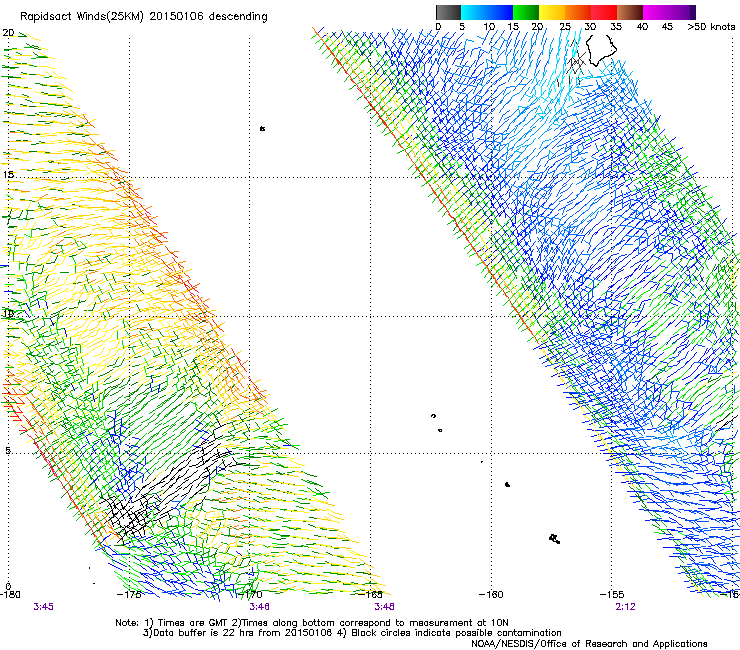Click the small island marker near 17N -170
Screen dimensions: 740x650
262,128
